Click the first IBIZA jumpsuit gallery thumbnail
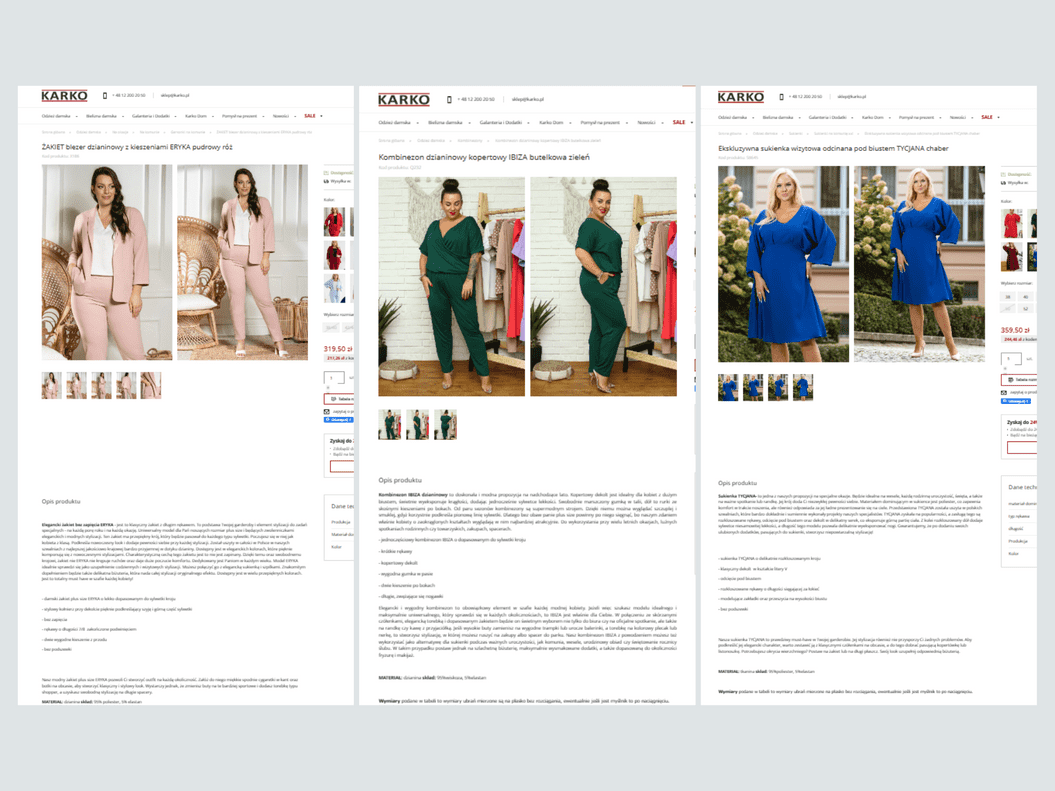Screen dimensions: 1055x791 pyautogui.click(x=390, y=424)
